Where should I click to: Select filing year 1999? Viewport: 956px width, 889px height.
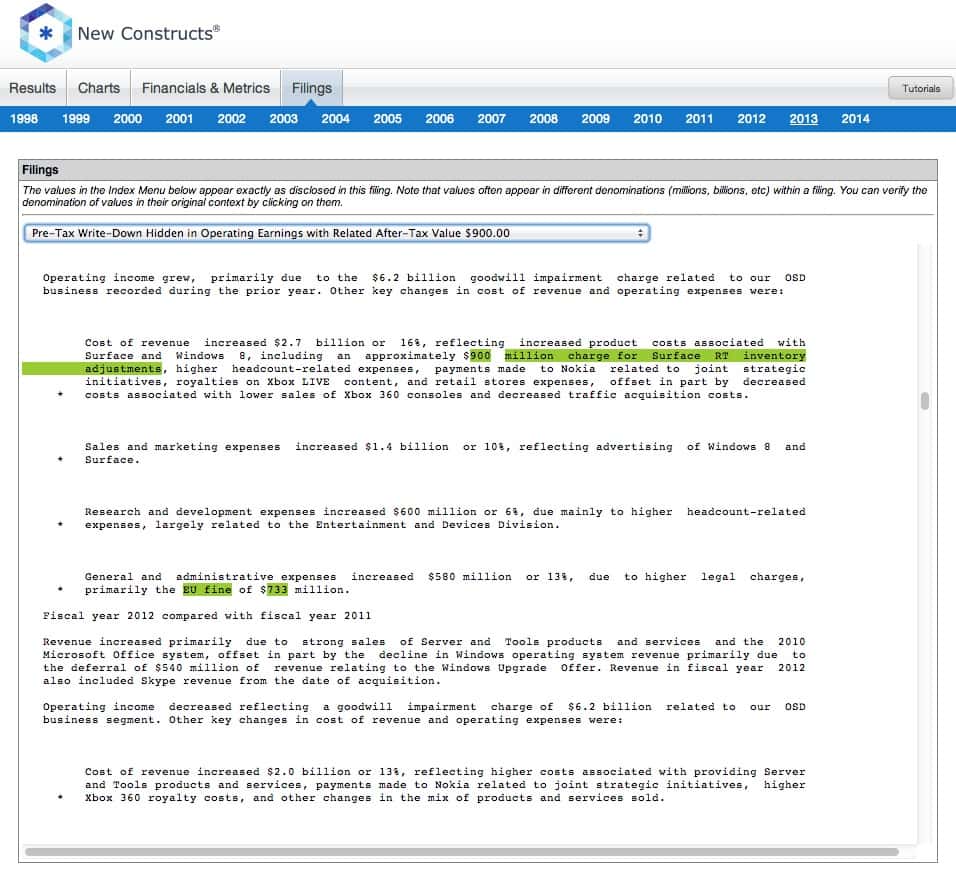(76, 119)
